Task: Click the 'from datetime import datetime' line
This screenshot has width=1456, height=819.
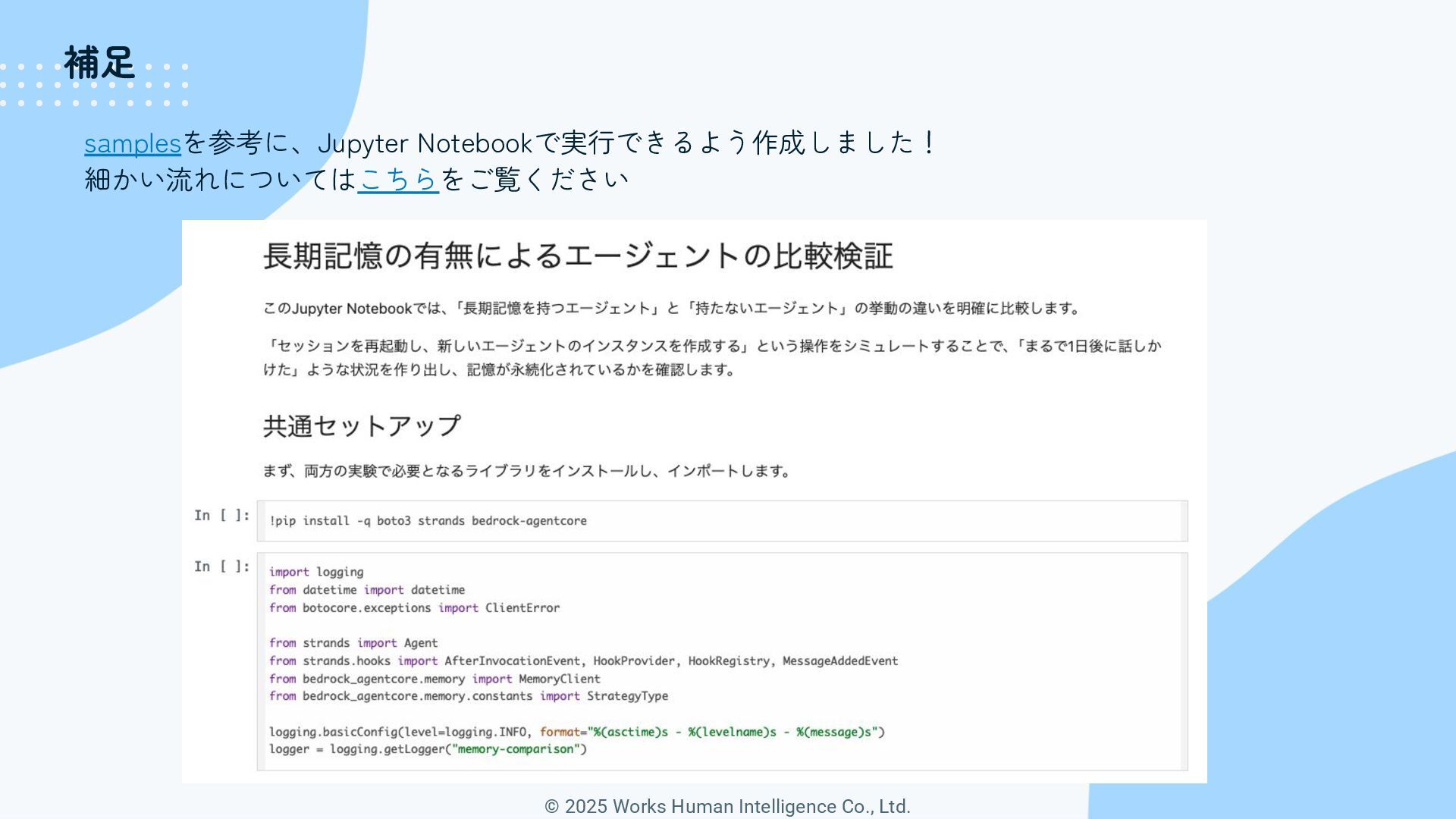Action: click(x=367, y=590)
